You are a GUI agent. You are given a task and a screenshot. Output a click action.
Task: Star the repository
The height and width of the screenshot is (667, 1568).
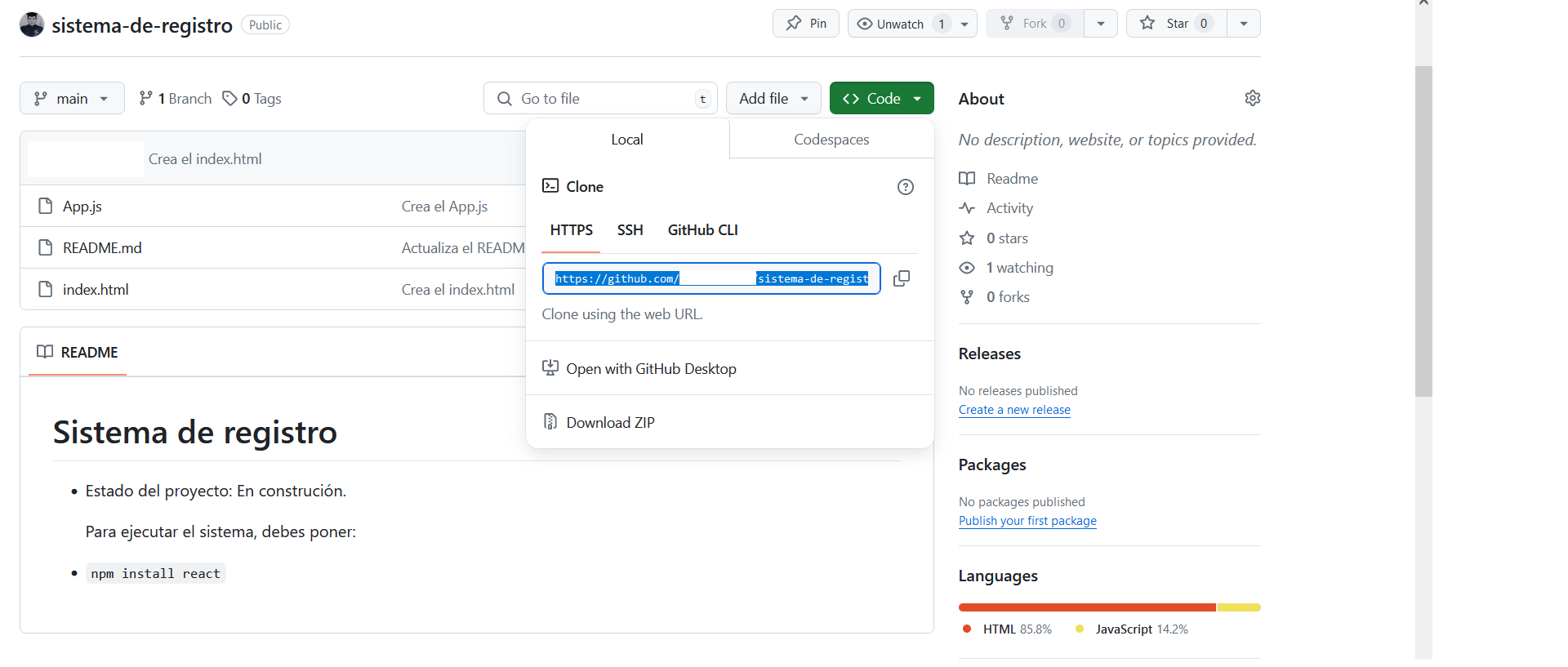(x=1176, y=24)
